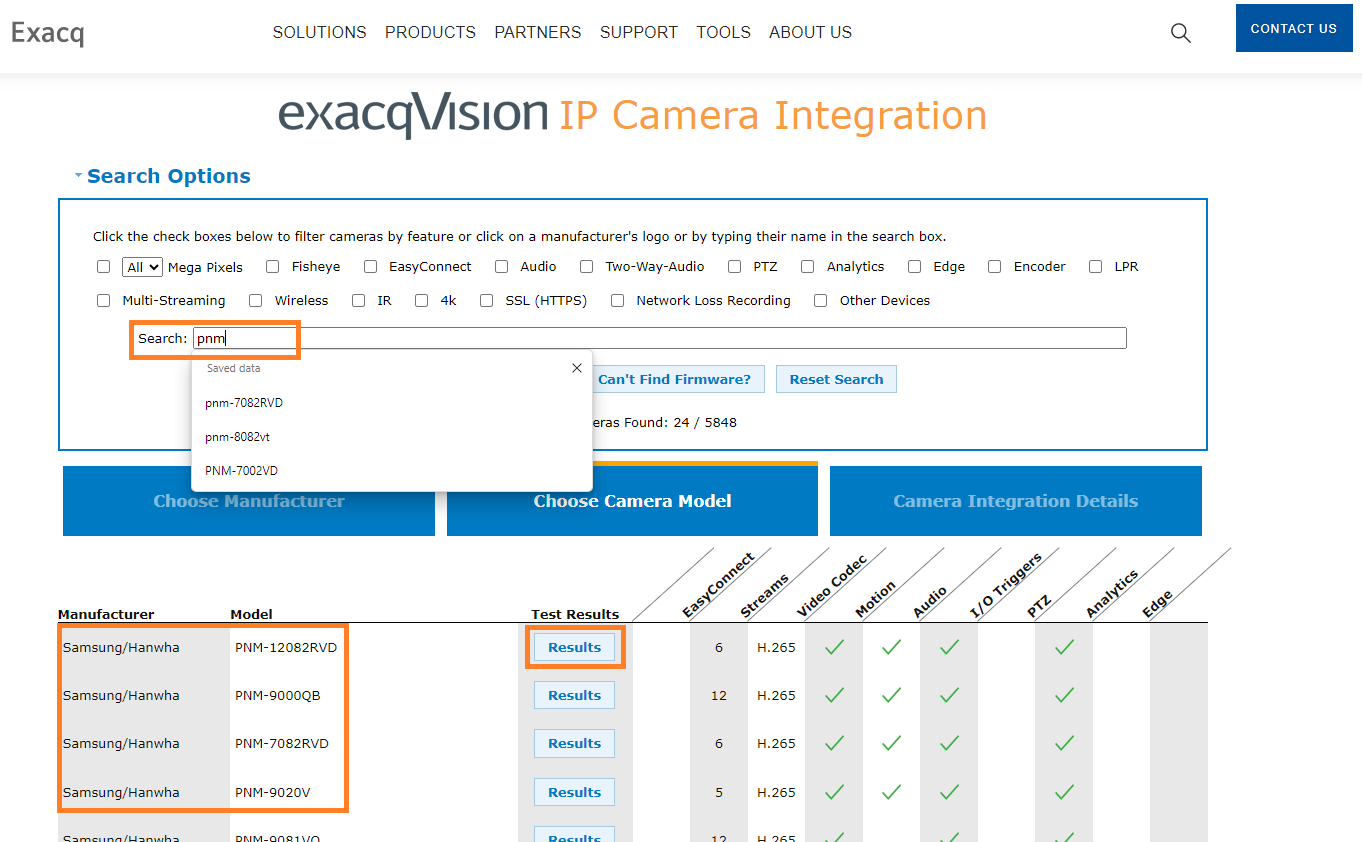This screenshot has height=842, width=1362.
Task: Enable the Audio filter checkbox
Action: click(502, 267)
